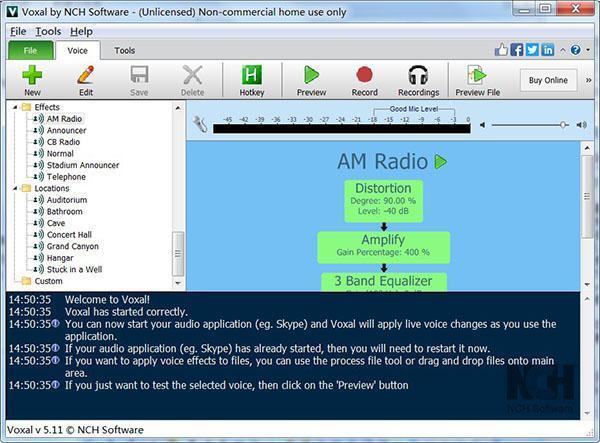Expand the toolbar overflow chevron

coord(589,80)
